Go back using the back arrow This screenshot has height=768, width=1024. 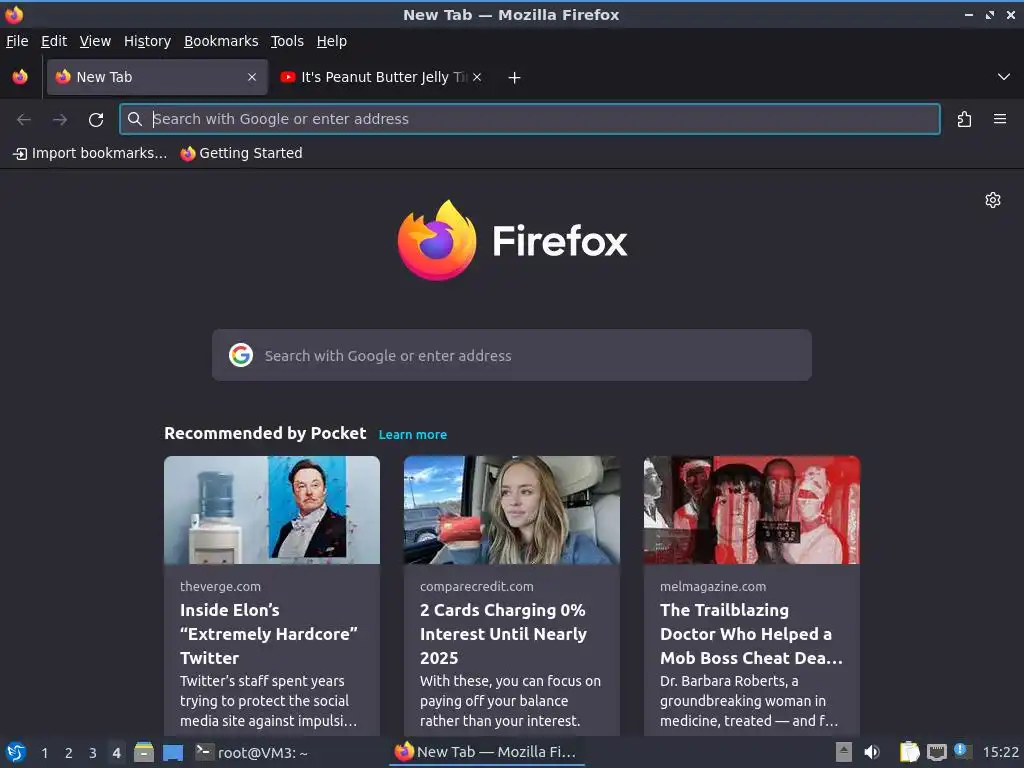[x=24, y=120]
